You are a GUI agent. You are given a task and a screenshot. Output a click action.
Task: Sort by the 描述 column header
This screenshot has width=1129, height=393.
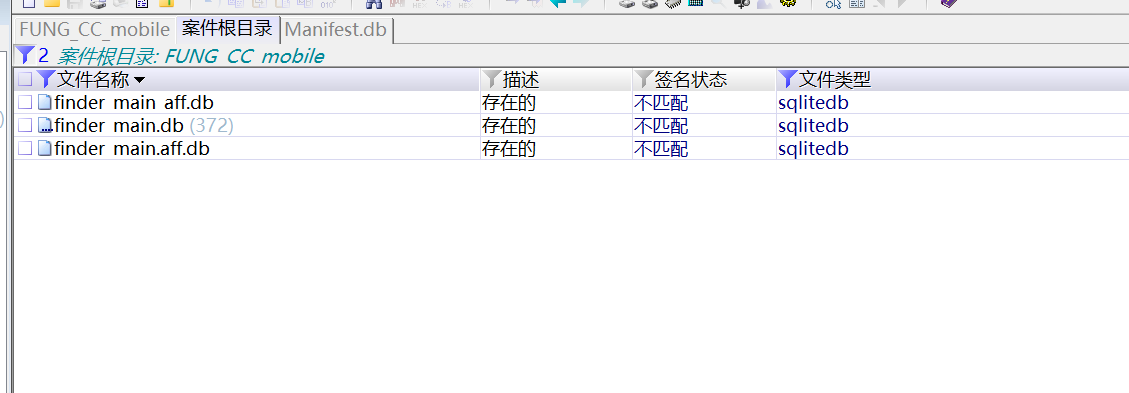pos(521,79)
